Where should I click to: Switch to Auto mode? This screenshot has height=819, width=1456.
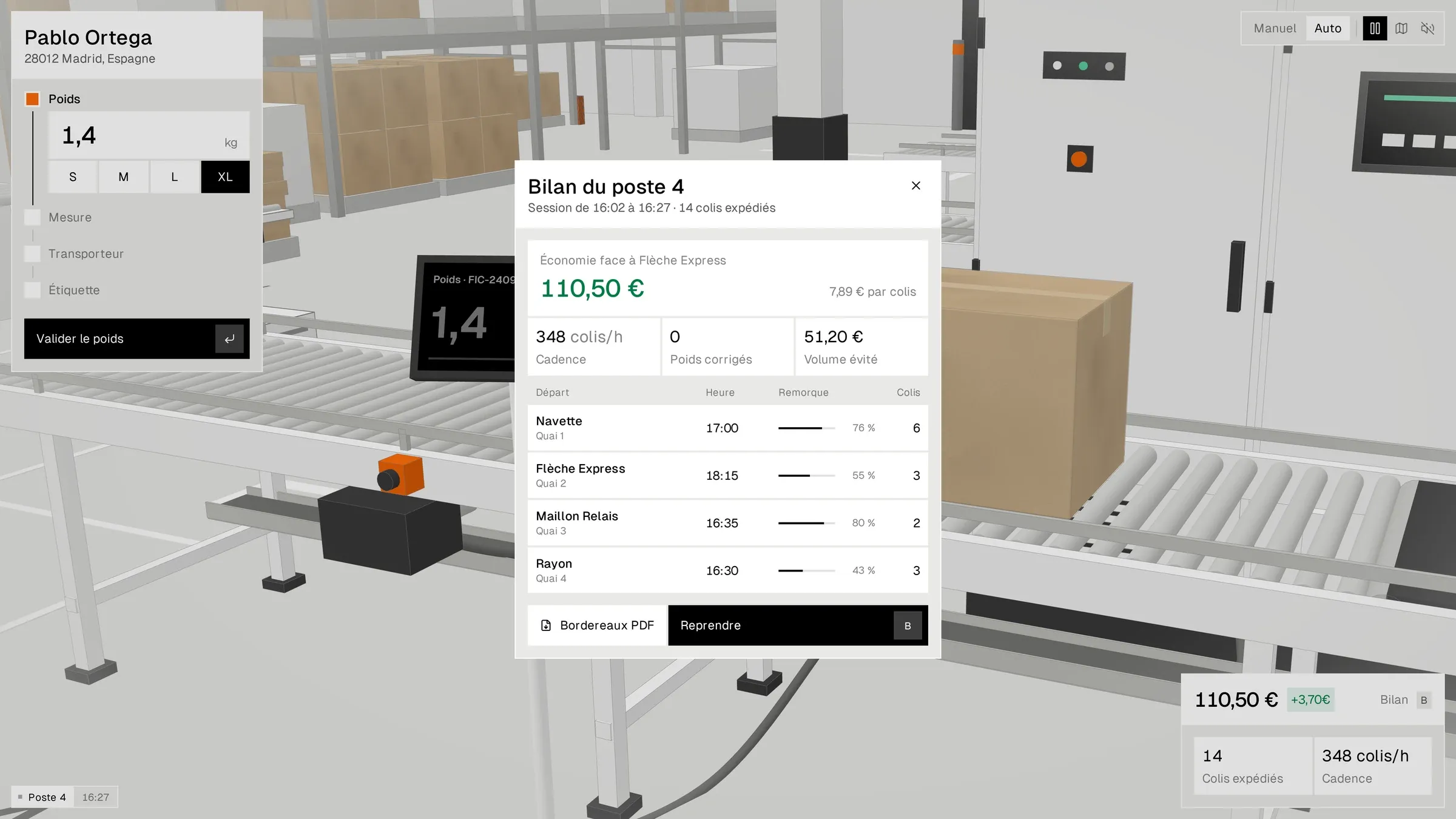click(x=1328, y=29)
